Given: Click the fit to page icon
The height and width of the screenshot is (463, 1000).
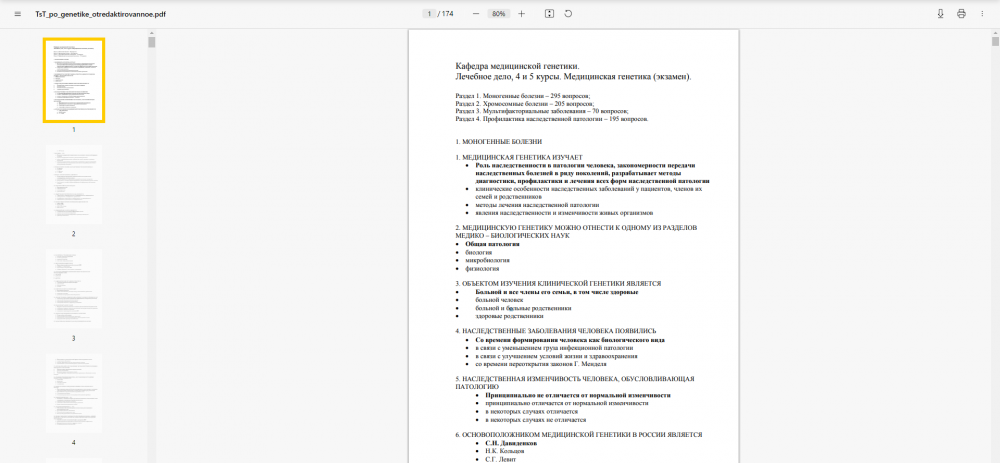Looking at the screenshot, I should click(x=549, y=13).
